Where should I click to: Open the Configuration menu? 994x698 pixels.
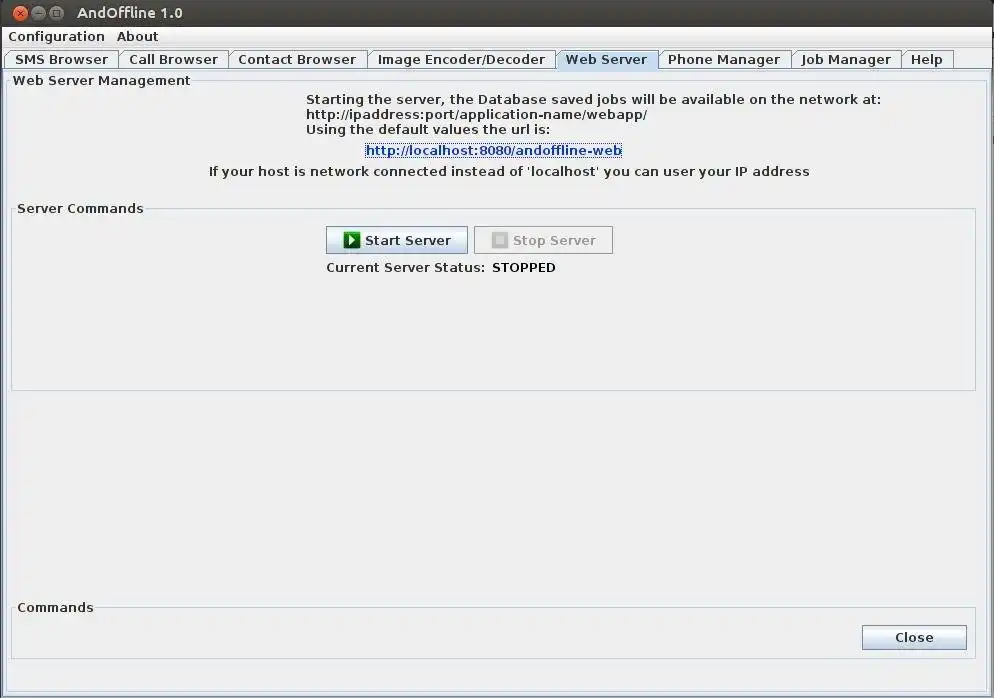pyautogui.click(x=56, y=37)
